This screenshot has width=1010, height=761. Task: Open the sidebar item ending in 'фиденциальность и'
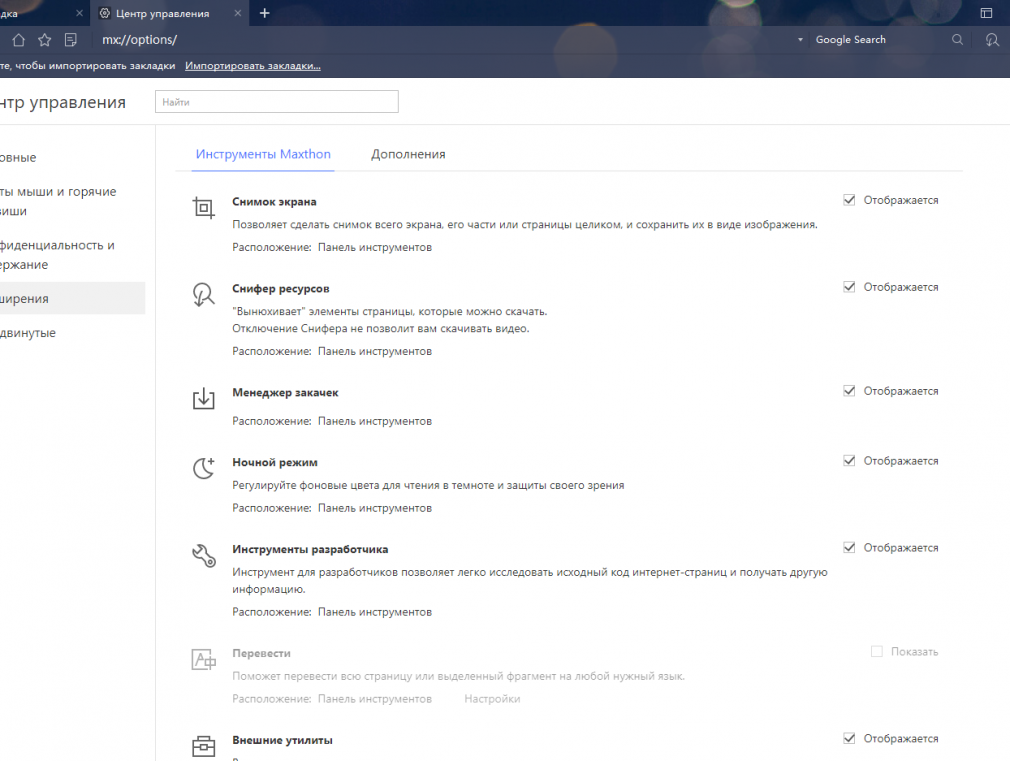pos(57,255)
